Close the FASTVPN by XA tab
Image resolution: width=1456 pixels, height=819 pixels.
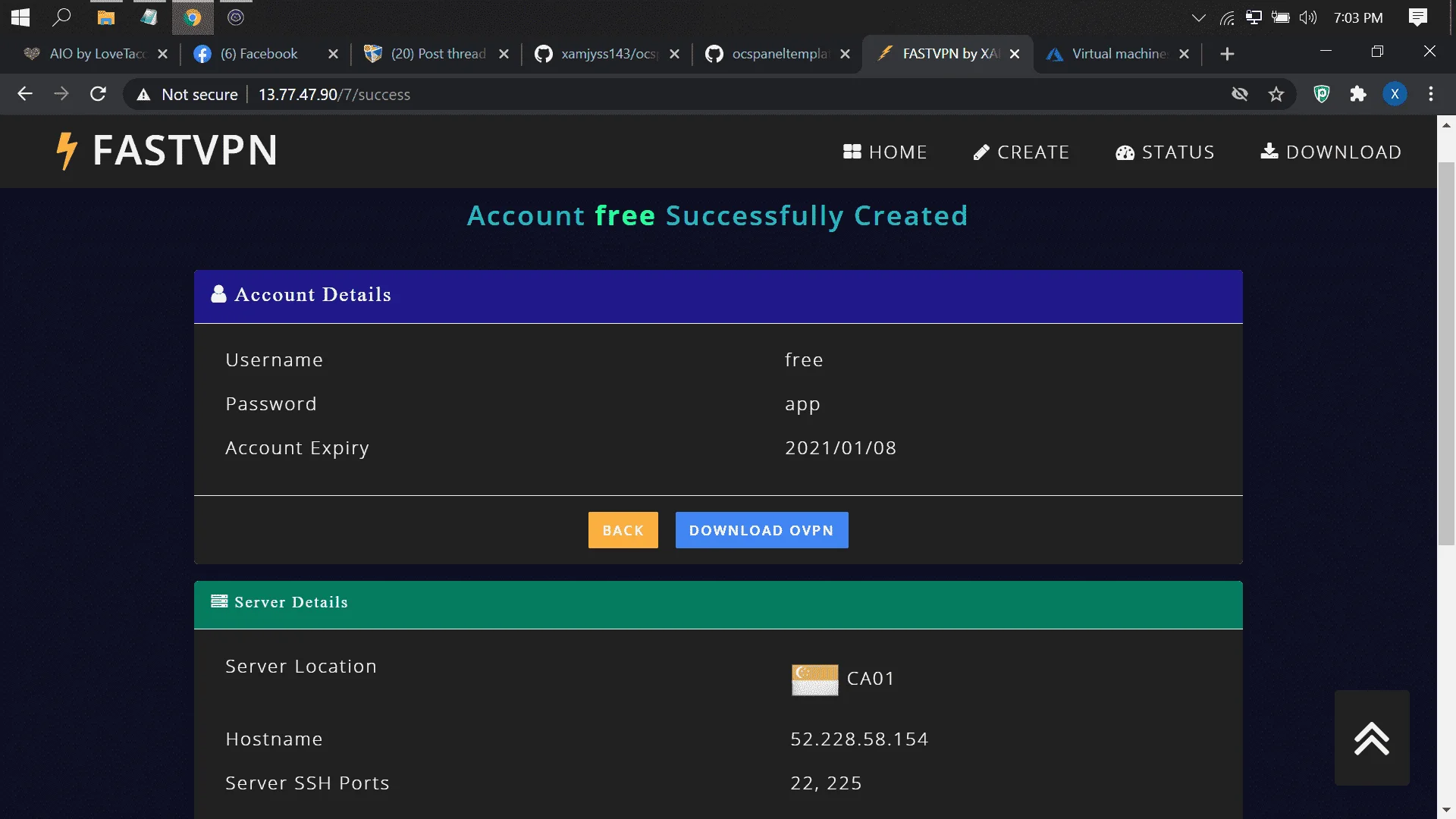pos(1015,54)
